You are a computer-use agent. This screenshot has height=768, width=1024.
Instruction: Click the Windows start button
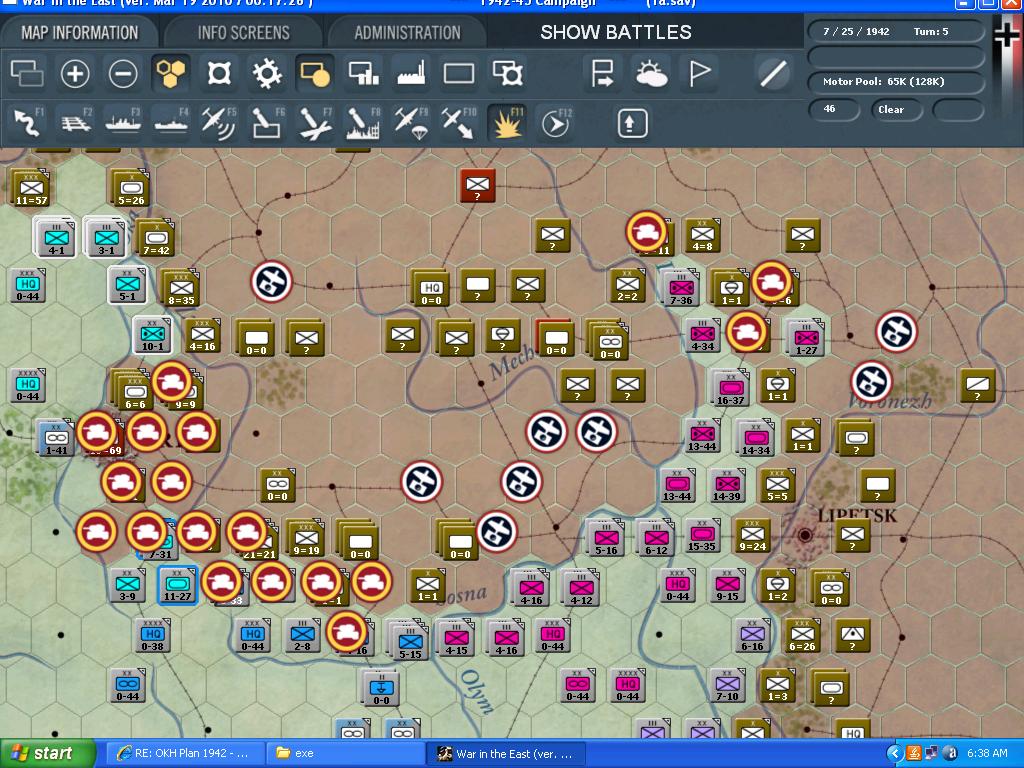47,753
